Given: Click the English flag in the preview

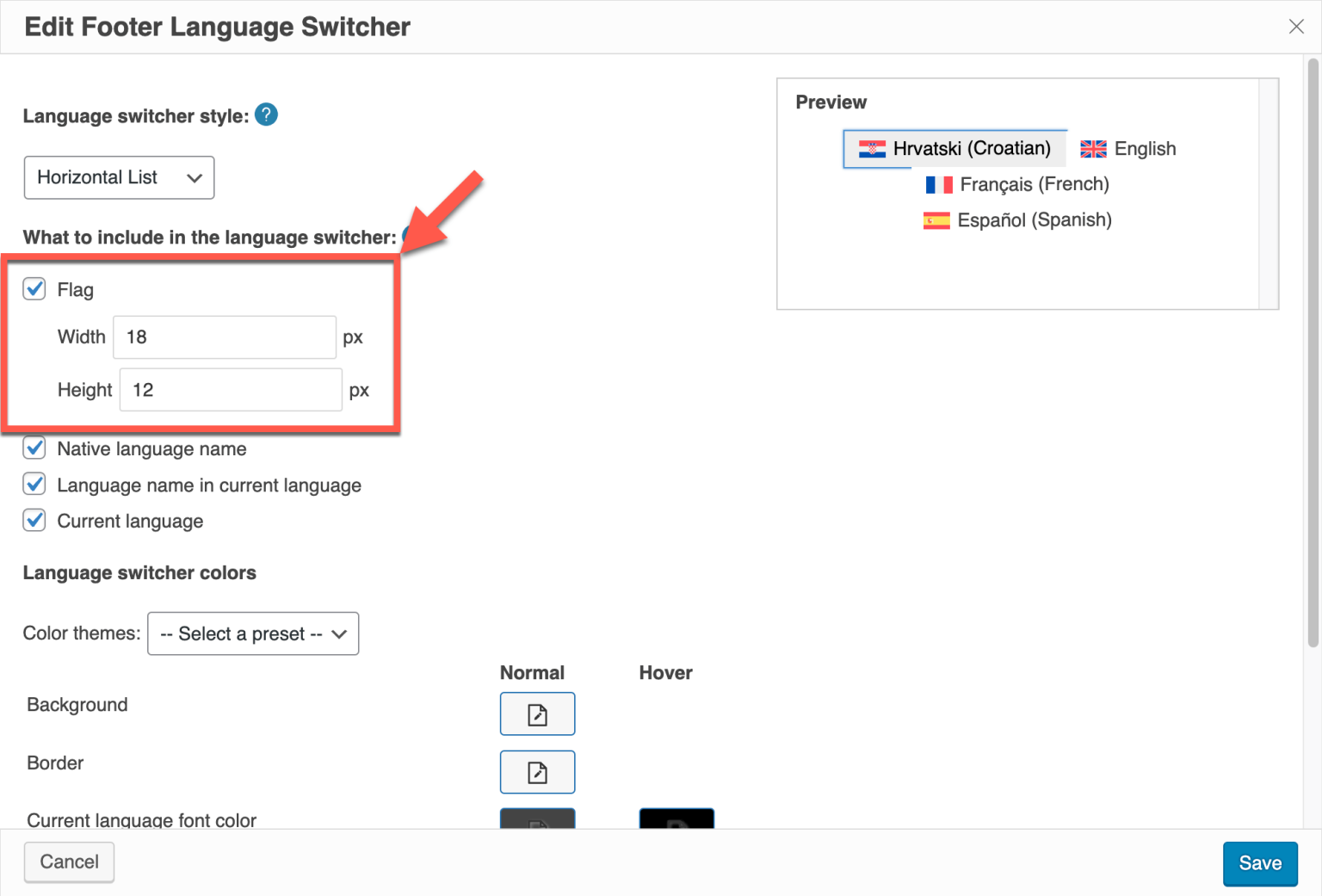Looking at the screenshot, I should tap(1092, 148).
